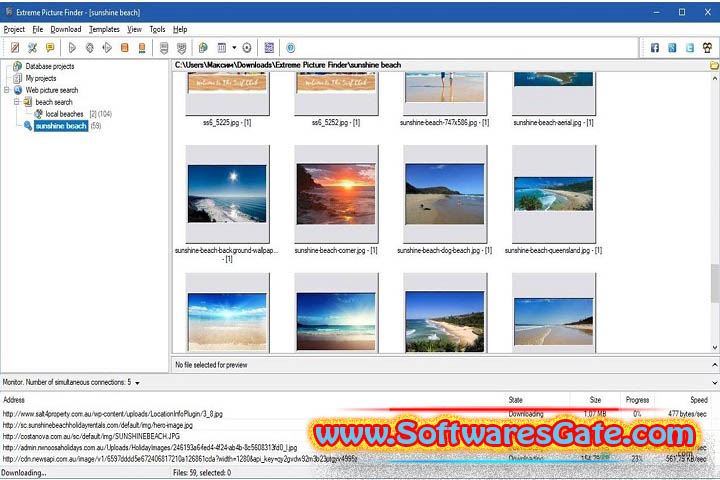Image resolution: width=720 pixels, height=480 pixels.
Task: Click the plain orange cylinder toolbar icon
Action: (124, 48)
